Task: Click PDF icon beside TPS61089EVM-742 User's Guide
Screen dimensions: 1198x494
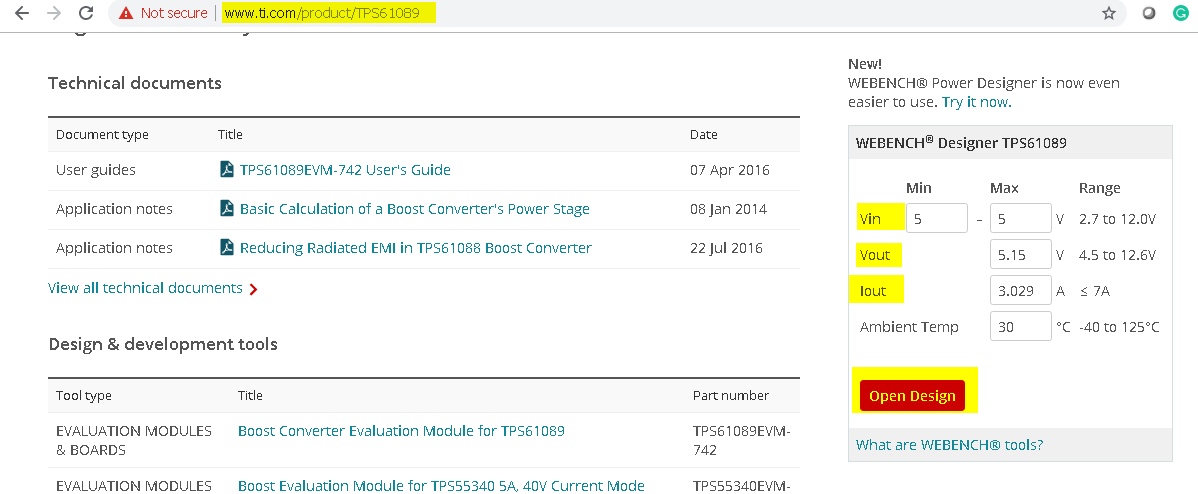Action: (227, 170)
